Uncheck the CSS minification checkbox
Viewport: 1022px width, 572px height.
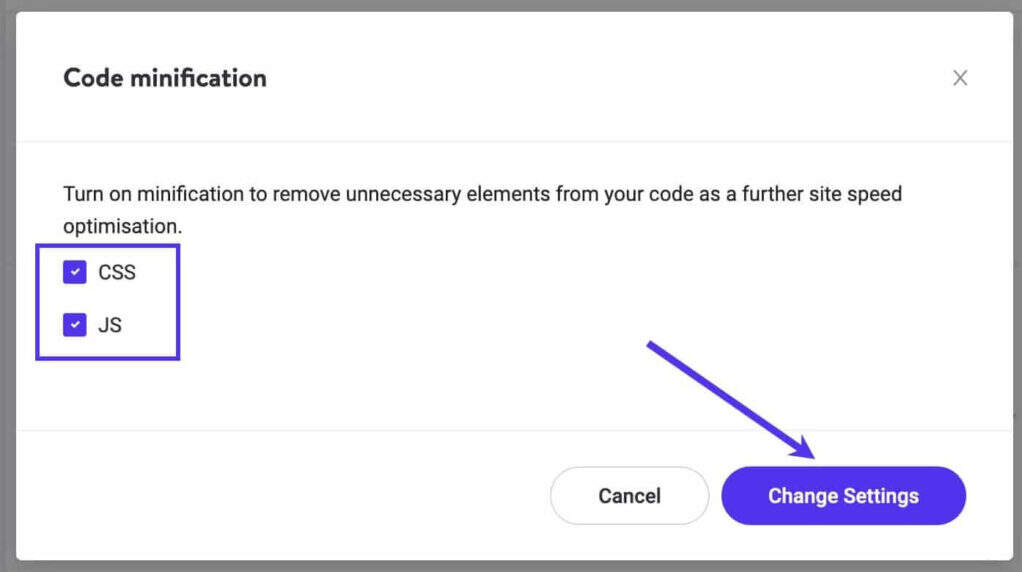click(x=75, y=273)
